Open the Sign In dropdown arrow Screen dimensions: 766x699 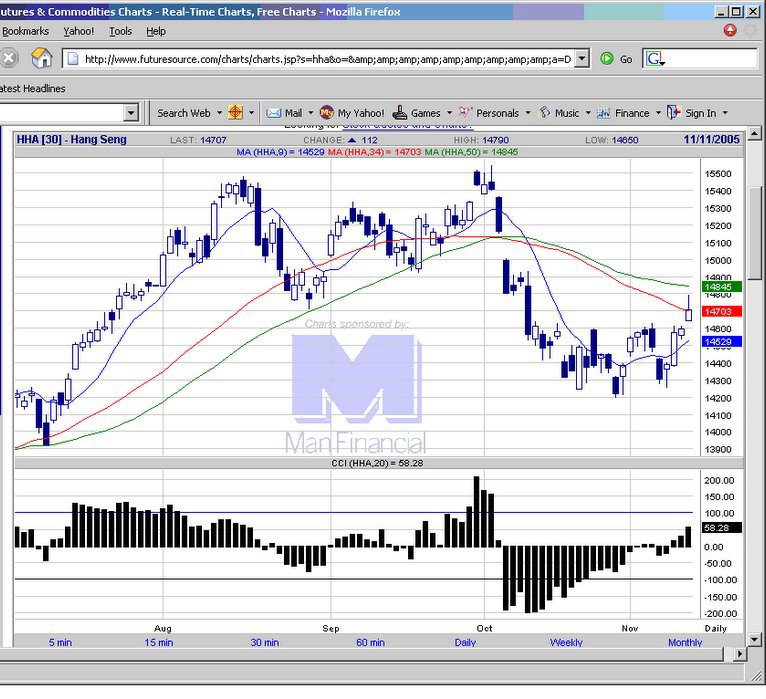(725, 113)
